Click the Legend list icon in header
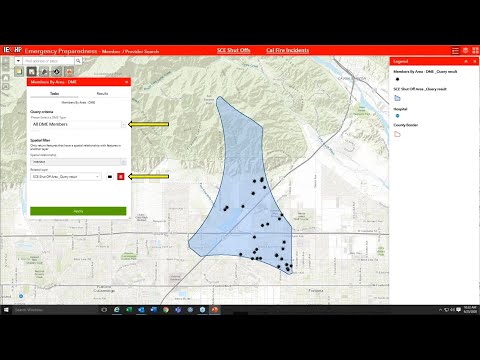480x360 pixels. tap(455, 51)
